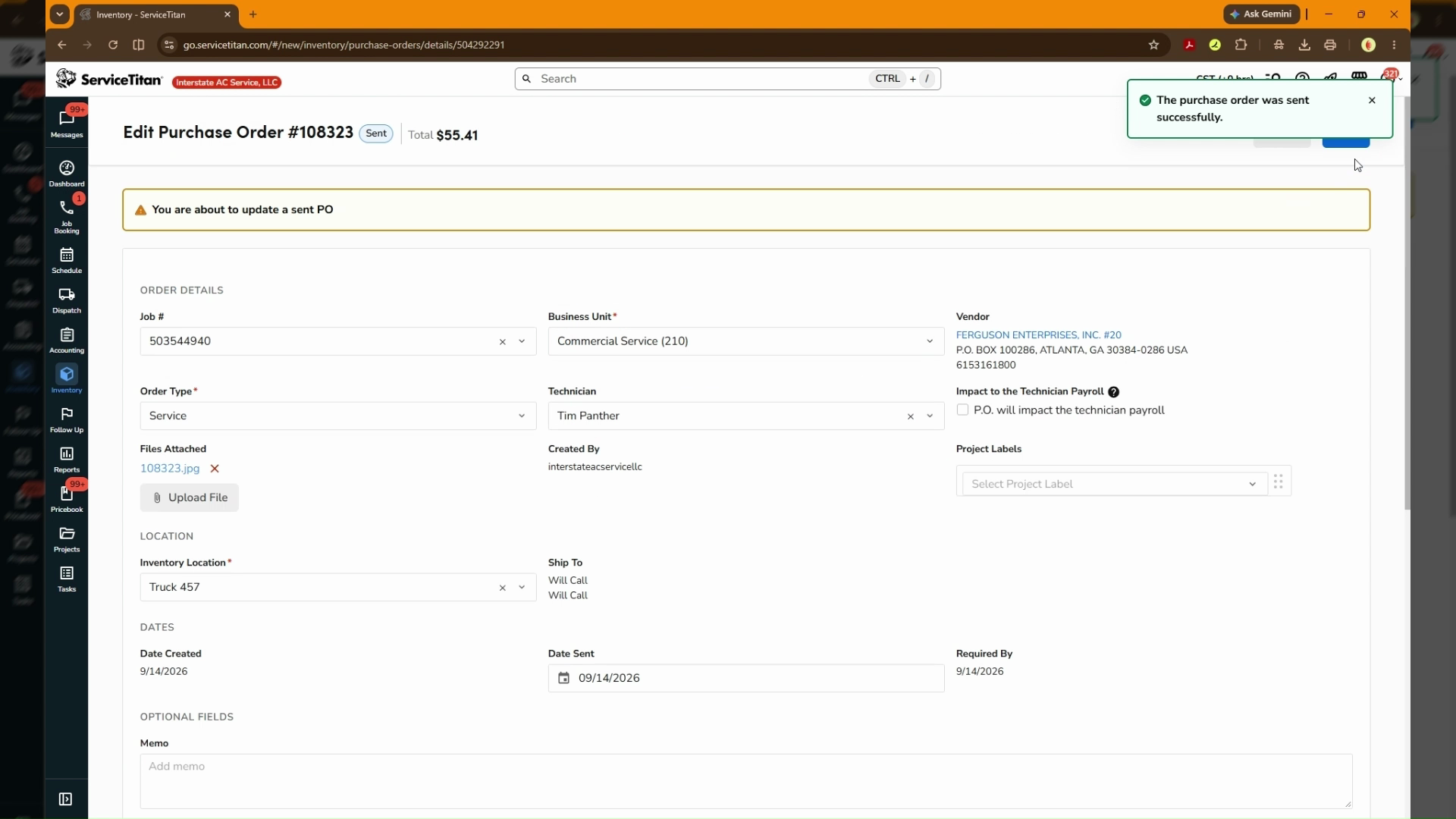The height and width of the screenshot is (819, 1456).
Task: Collapse the sidebar panel toggle
Action: point(65,799)
